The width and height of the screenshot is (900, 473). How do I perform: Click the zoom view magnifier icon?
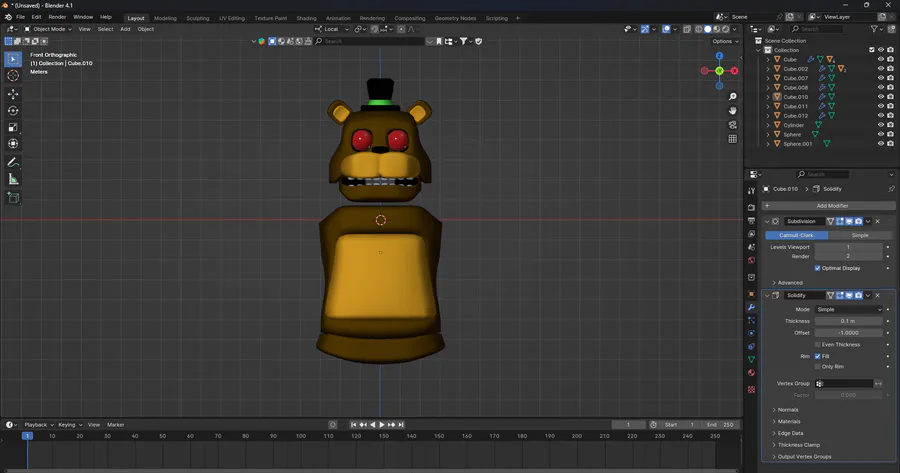[732, 96]
